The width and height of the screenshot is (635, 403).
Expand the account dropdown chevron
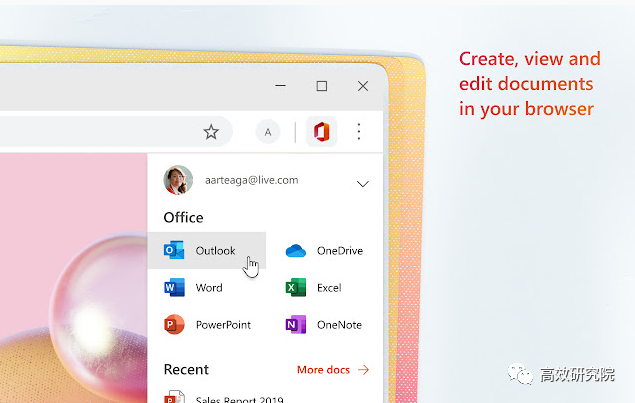point(362,184)
